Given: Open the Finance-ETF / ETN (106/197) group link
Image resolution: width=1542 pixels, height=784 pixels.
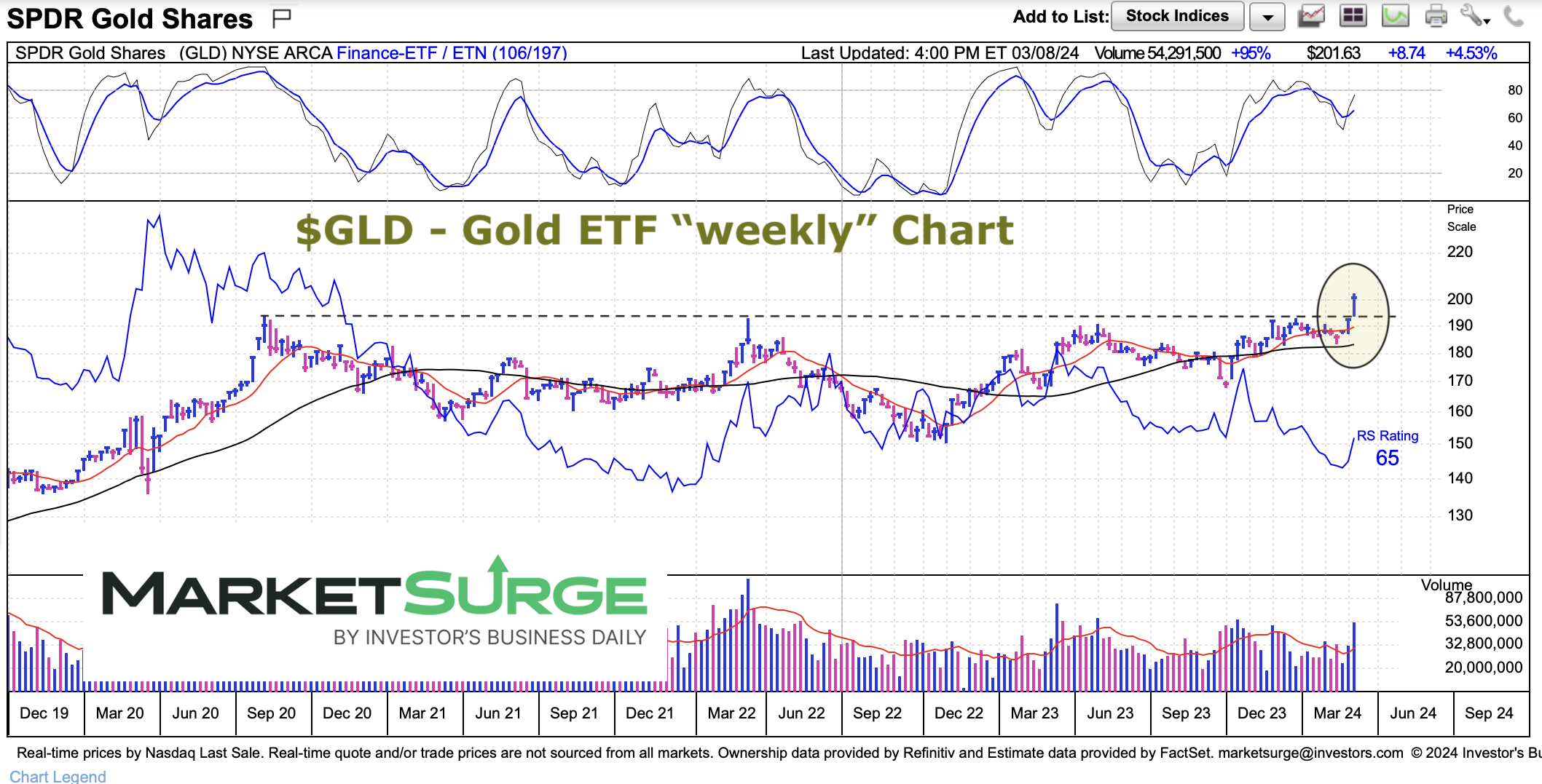Looking at the screenshot, I should coord(452,53).
